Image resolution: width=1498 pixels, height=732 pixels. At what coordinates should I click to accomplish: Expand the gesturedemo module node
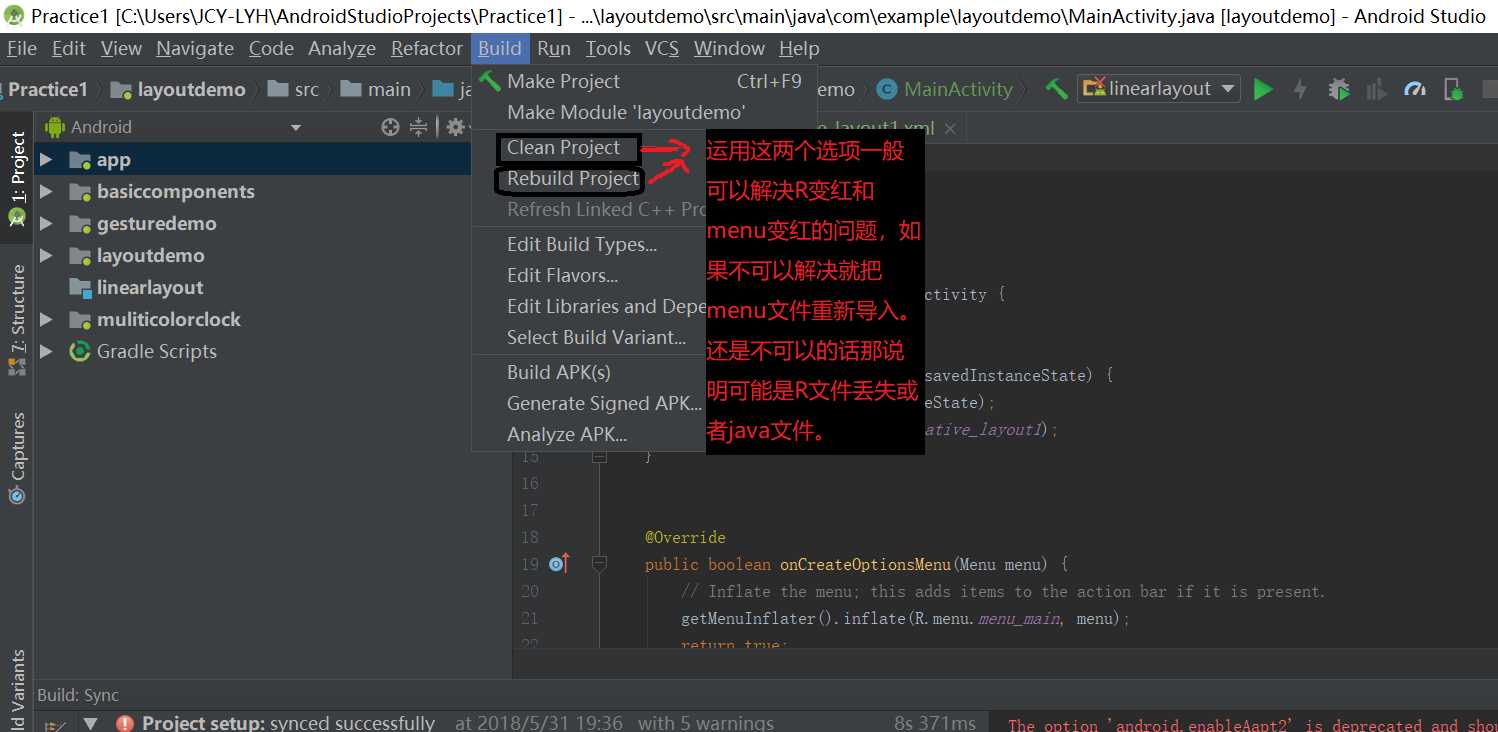point(46,224)
